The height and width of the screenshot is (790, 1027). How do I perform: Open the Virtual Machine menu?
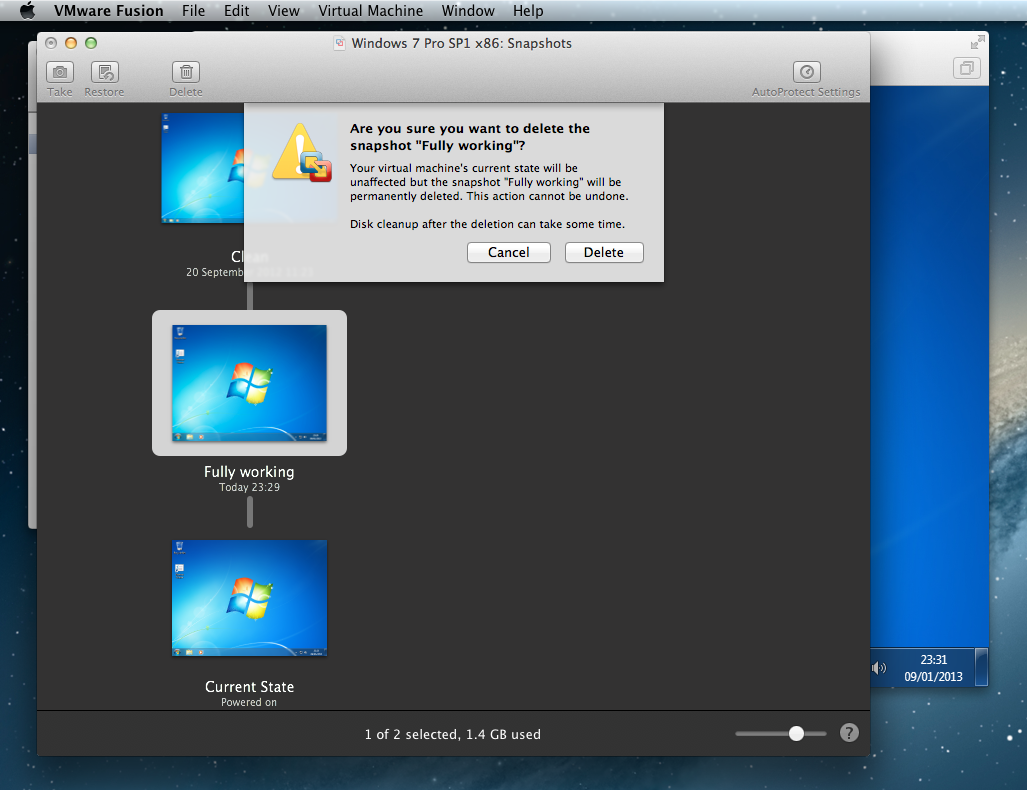click(370, 11)
